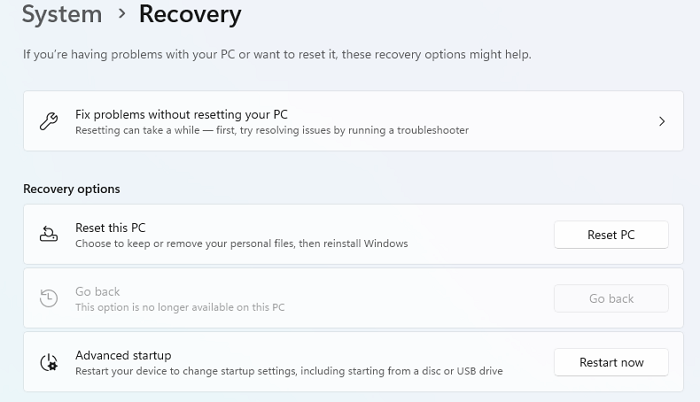Select the Reset this PC heading
This screenshot has height=402, width=700.
[x=110, y=228]
